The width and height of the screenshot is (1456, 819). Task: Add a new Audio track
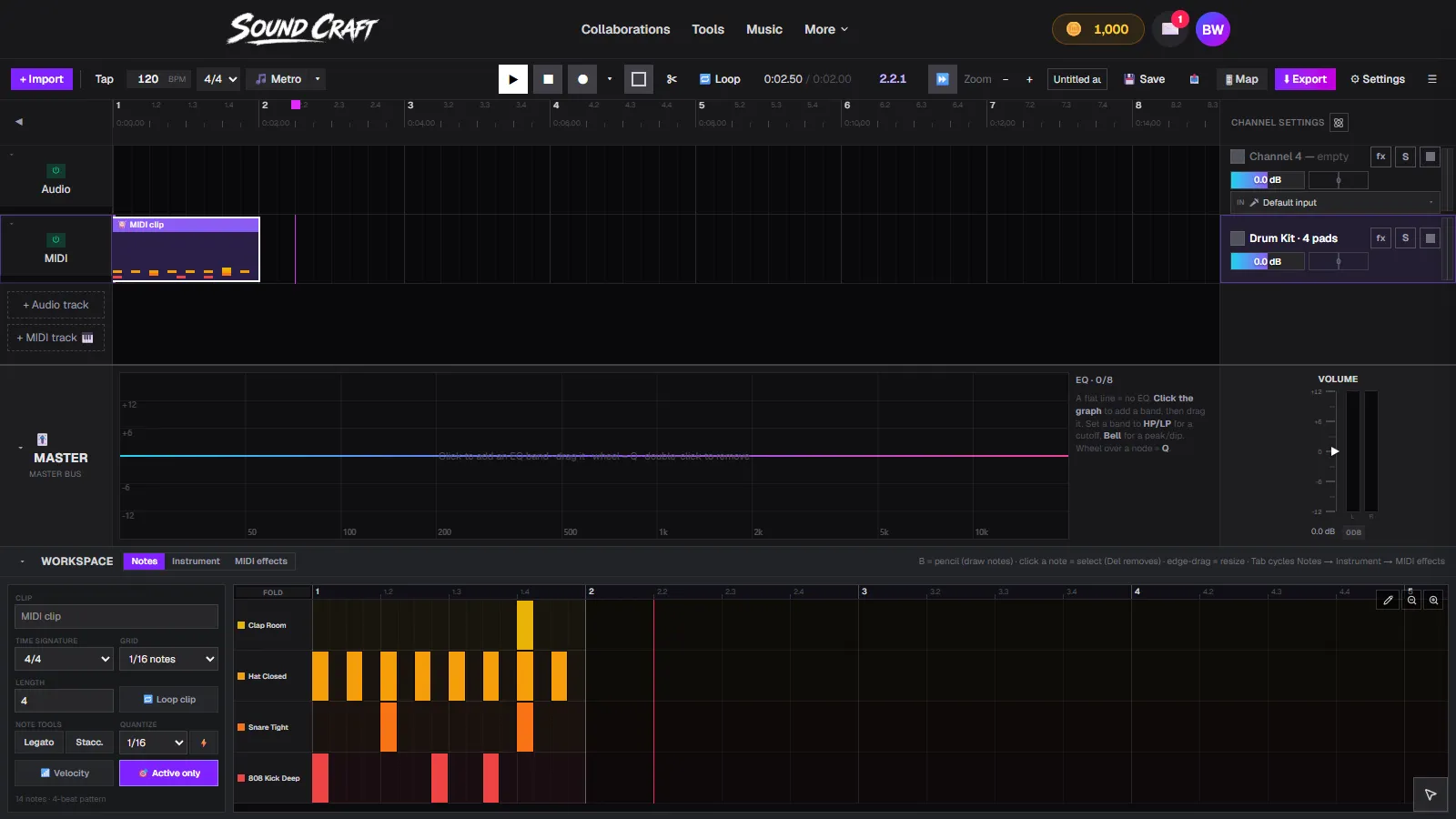coord(56,305)
